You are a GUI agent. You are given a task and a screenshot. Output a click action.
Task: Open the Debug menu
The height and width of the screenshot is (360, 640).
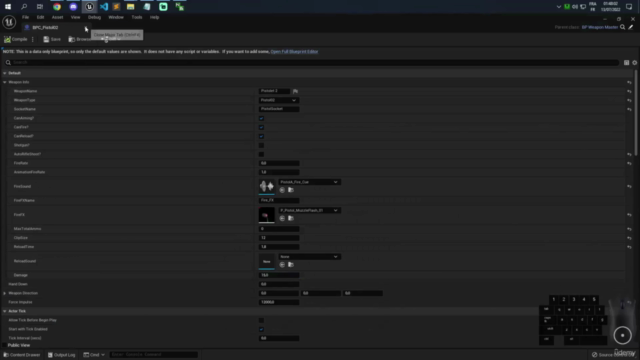coord(94,17)
